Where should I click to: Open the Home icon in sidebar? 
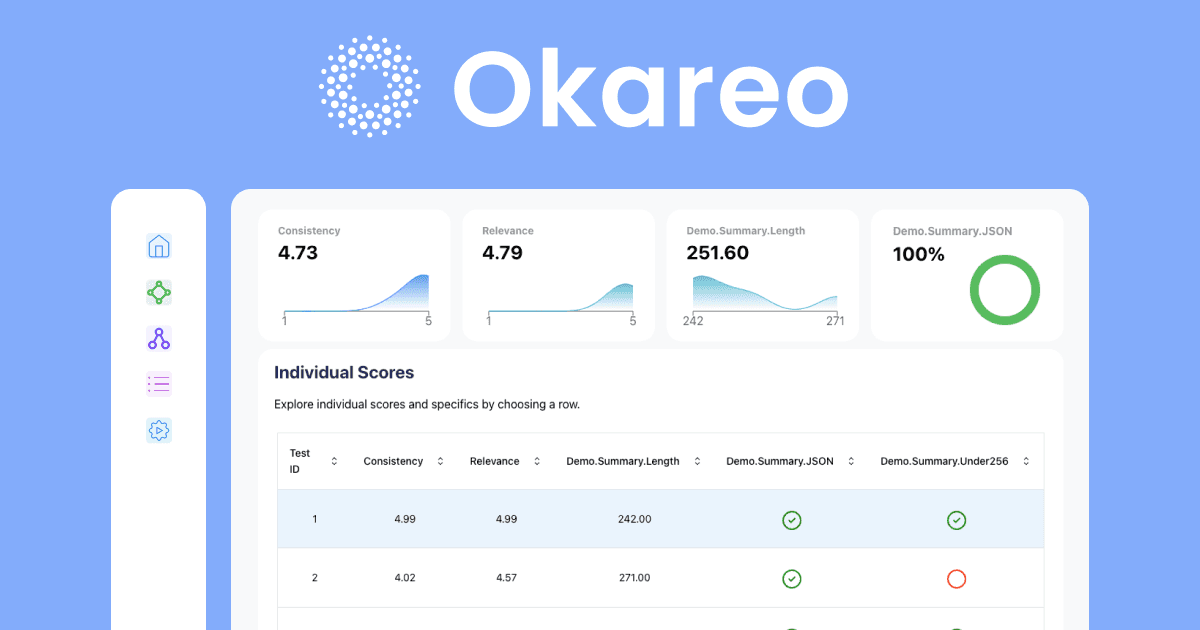click(x=159, y=246)
